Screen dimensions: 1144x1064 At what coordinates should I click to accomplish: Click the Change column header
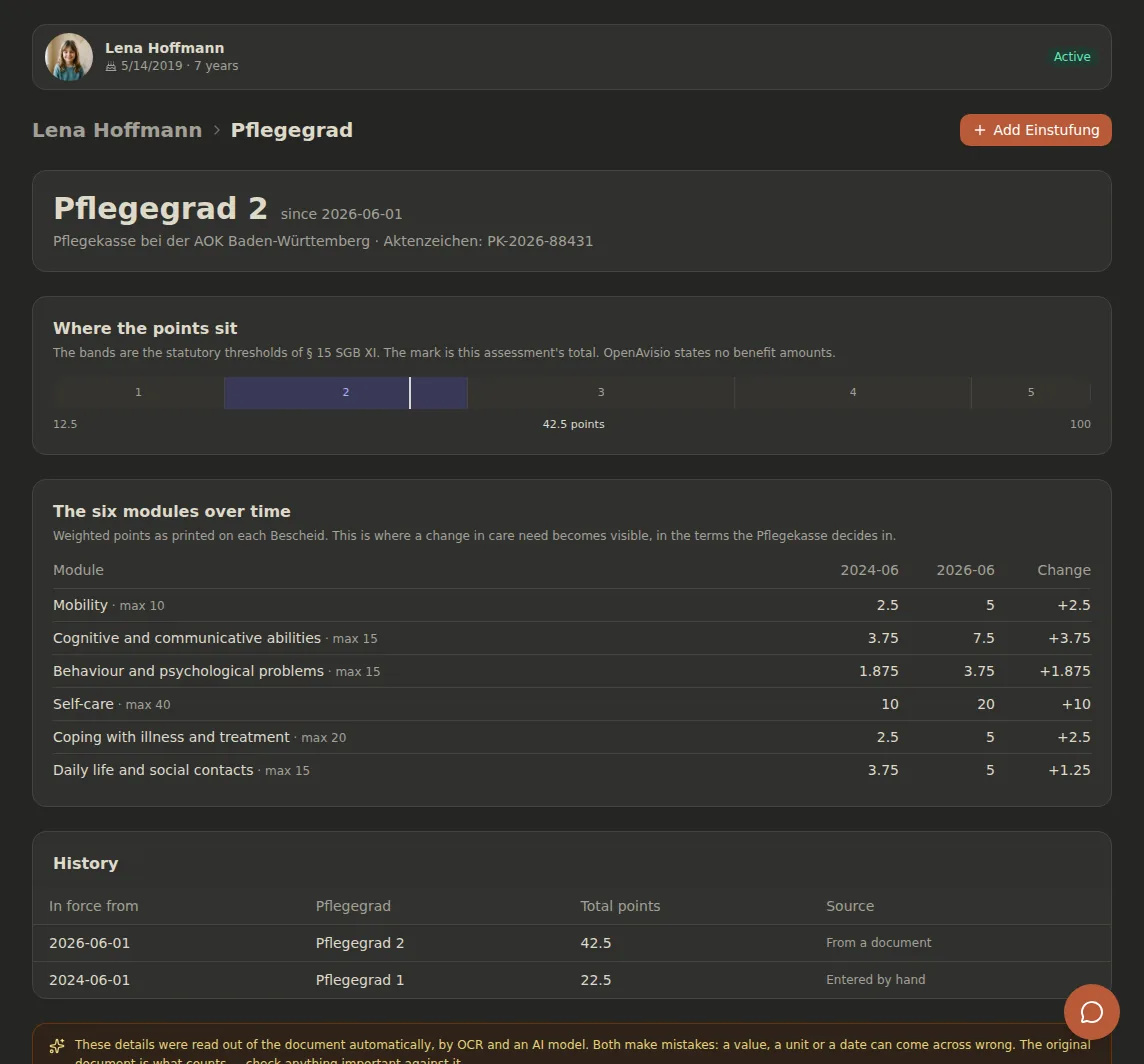(x=1064, y=570)
